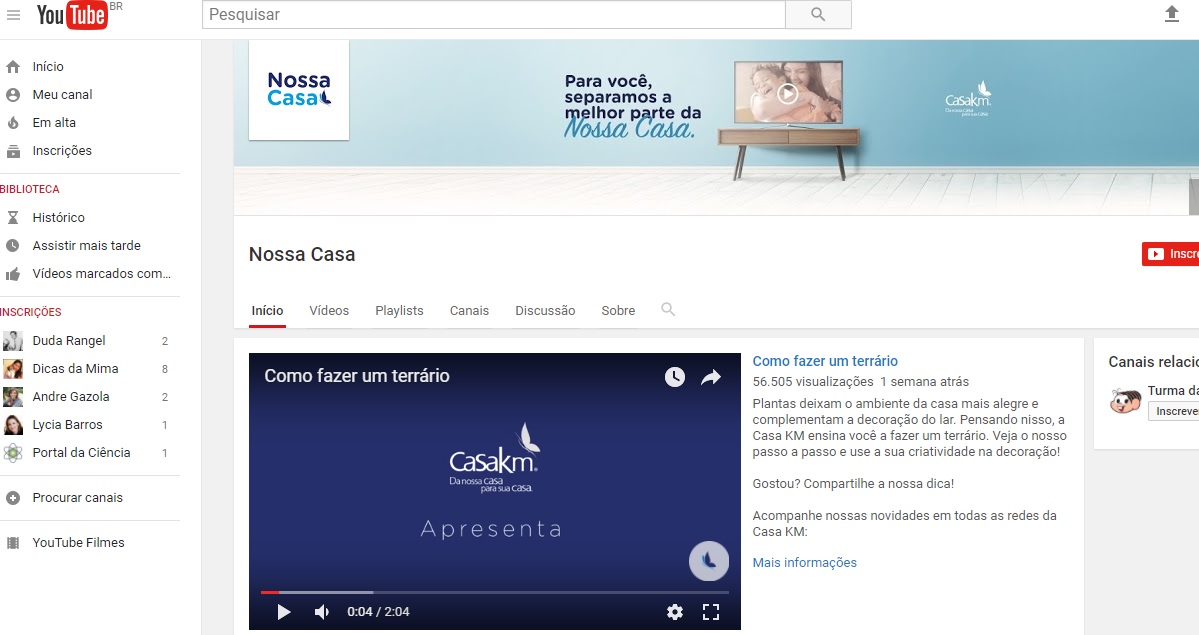Enter fullscreen in video player
This screenshot has height=635, width=1199.
pos(711,611)
